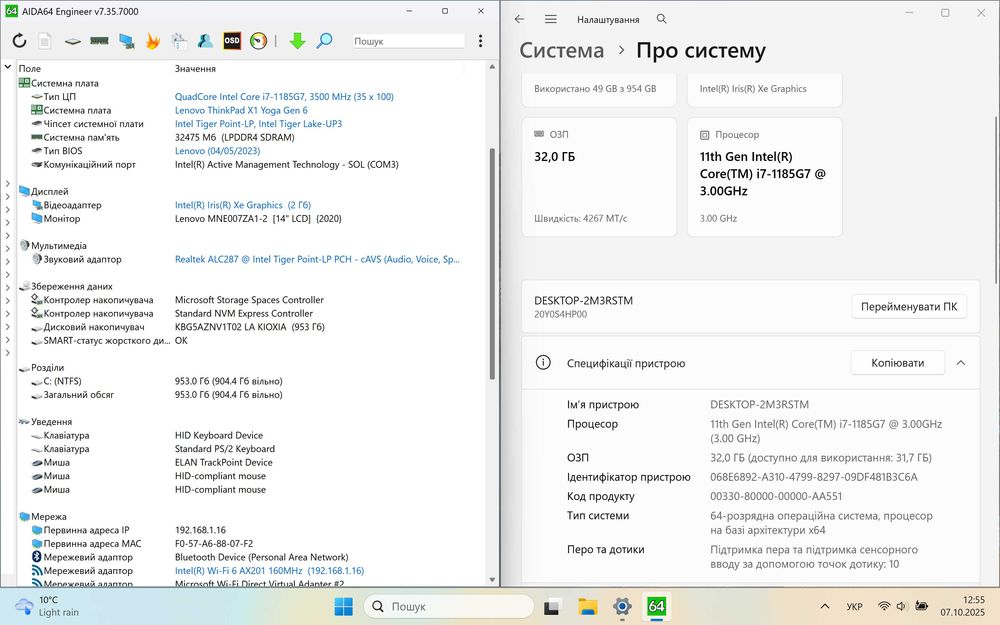This screenshot has height=625, width=1000.
Task: Open the three-dot menu in AIDA64
Action: (x=480, y=41)
